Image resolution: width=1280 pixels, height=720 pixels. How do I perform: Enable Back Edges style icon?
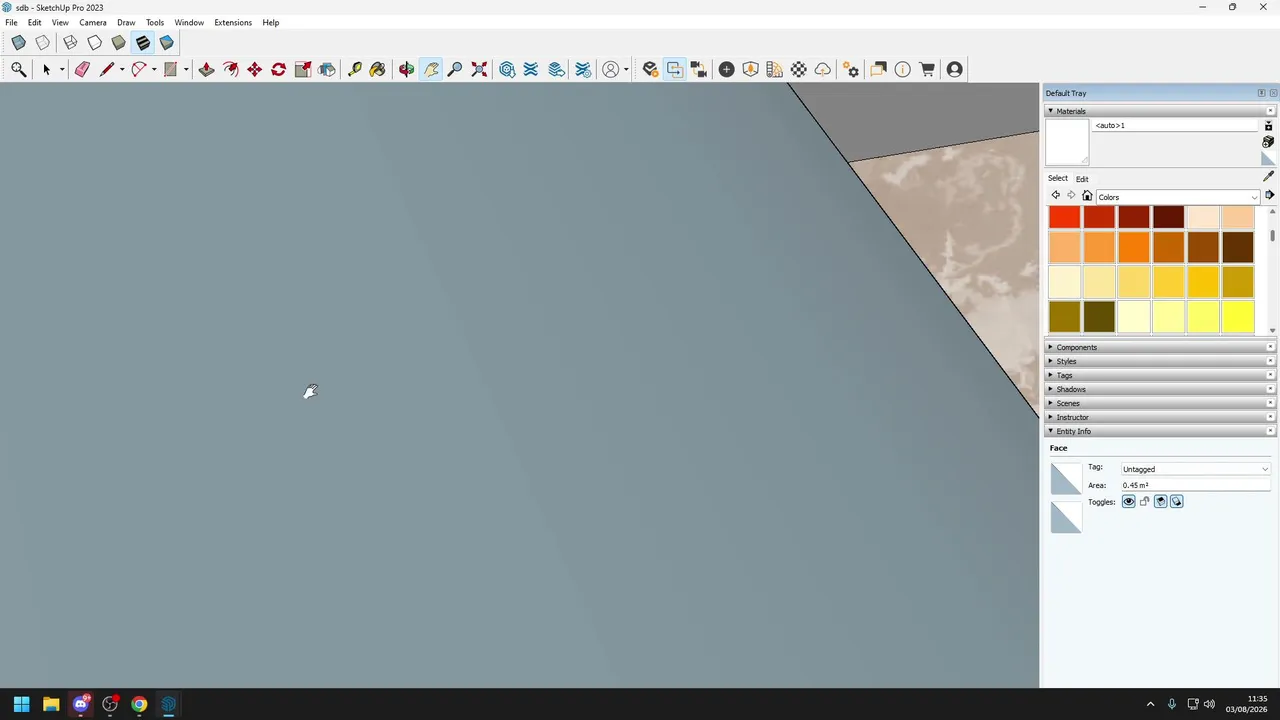pyautogui.click(x=43, y=43)
